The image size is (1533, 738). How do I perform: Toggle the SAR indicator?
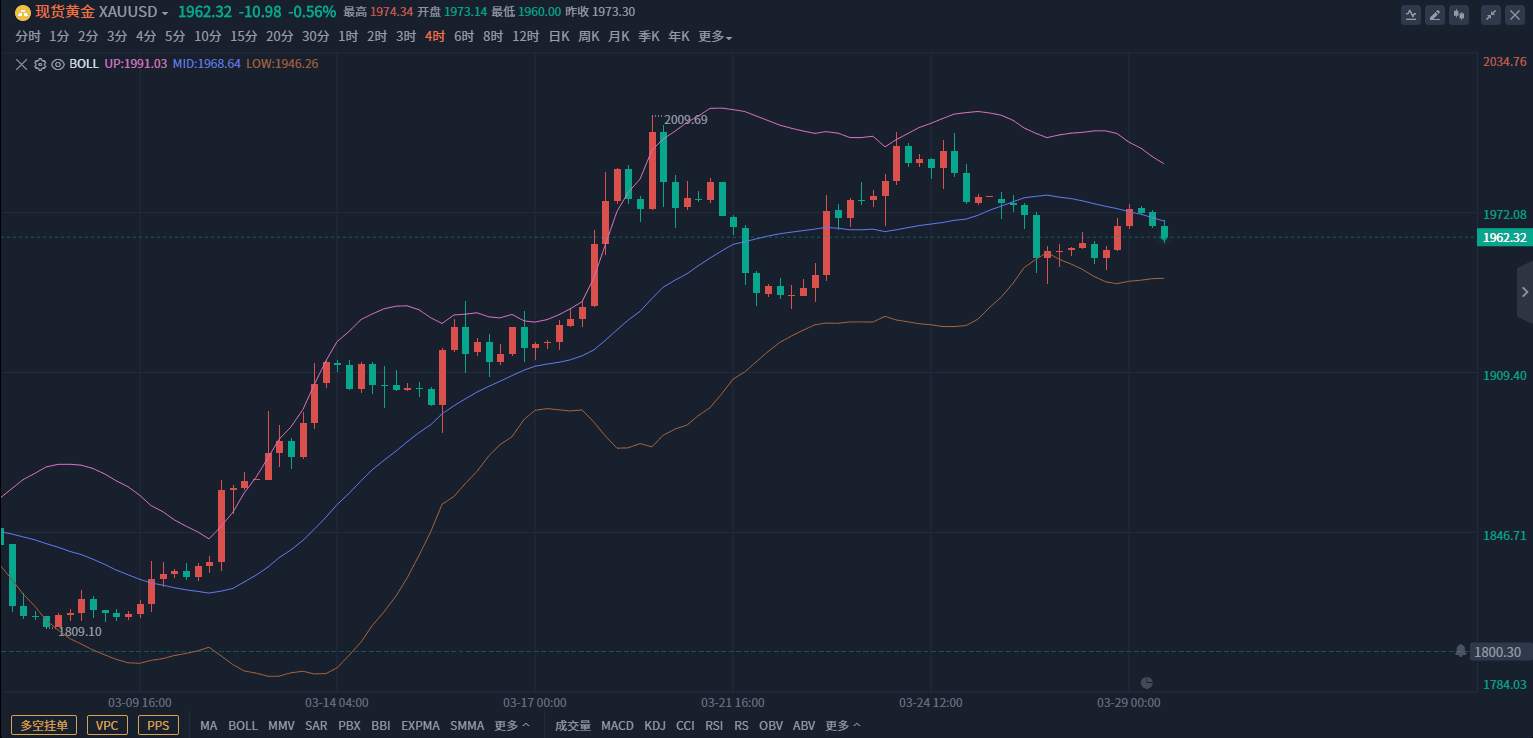[x=316, y=725]
